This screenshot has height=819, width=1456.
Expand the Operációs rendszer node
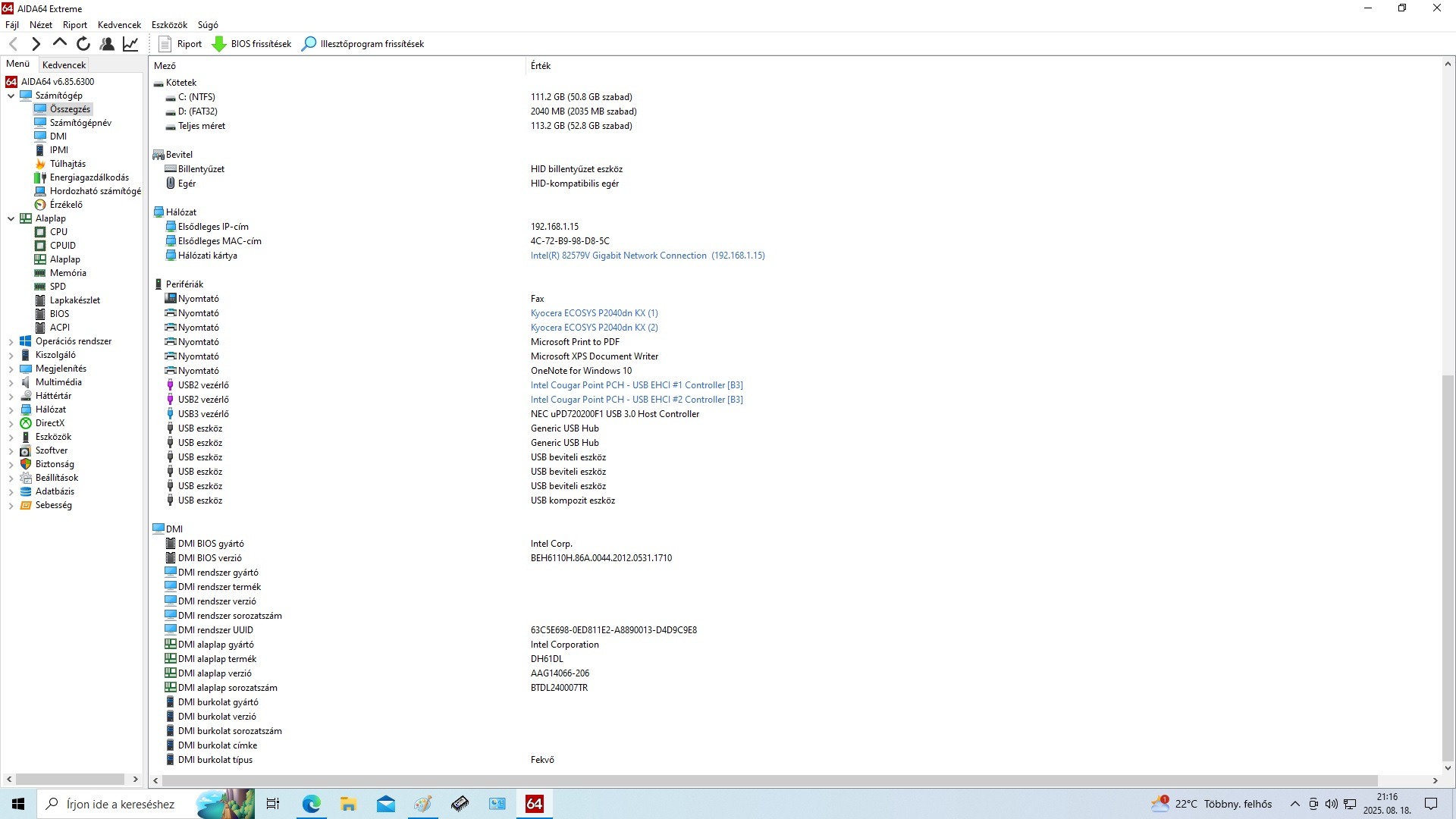(11, 342)
